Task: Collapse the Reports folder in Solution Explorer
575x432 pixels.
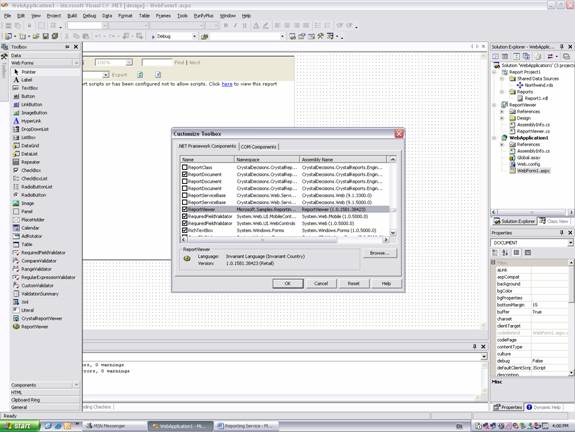Action: (x=502, y=92)
